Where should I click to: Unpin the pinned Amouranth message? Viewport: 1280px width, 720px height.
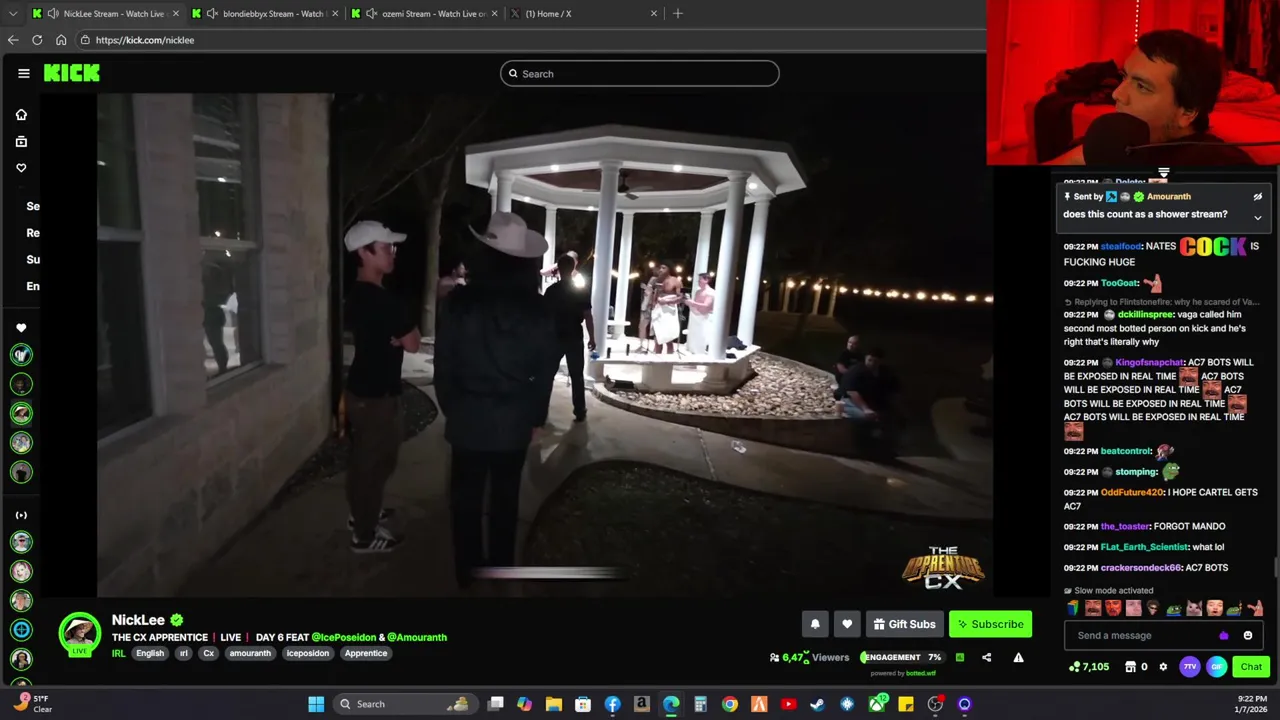pos(1258,197)
